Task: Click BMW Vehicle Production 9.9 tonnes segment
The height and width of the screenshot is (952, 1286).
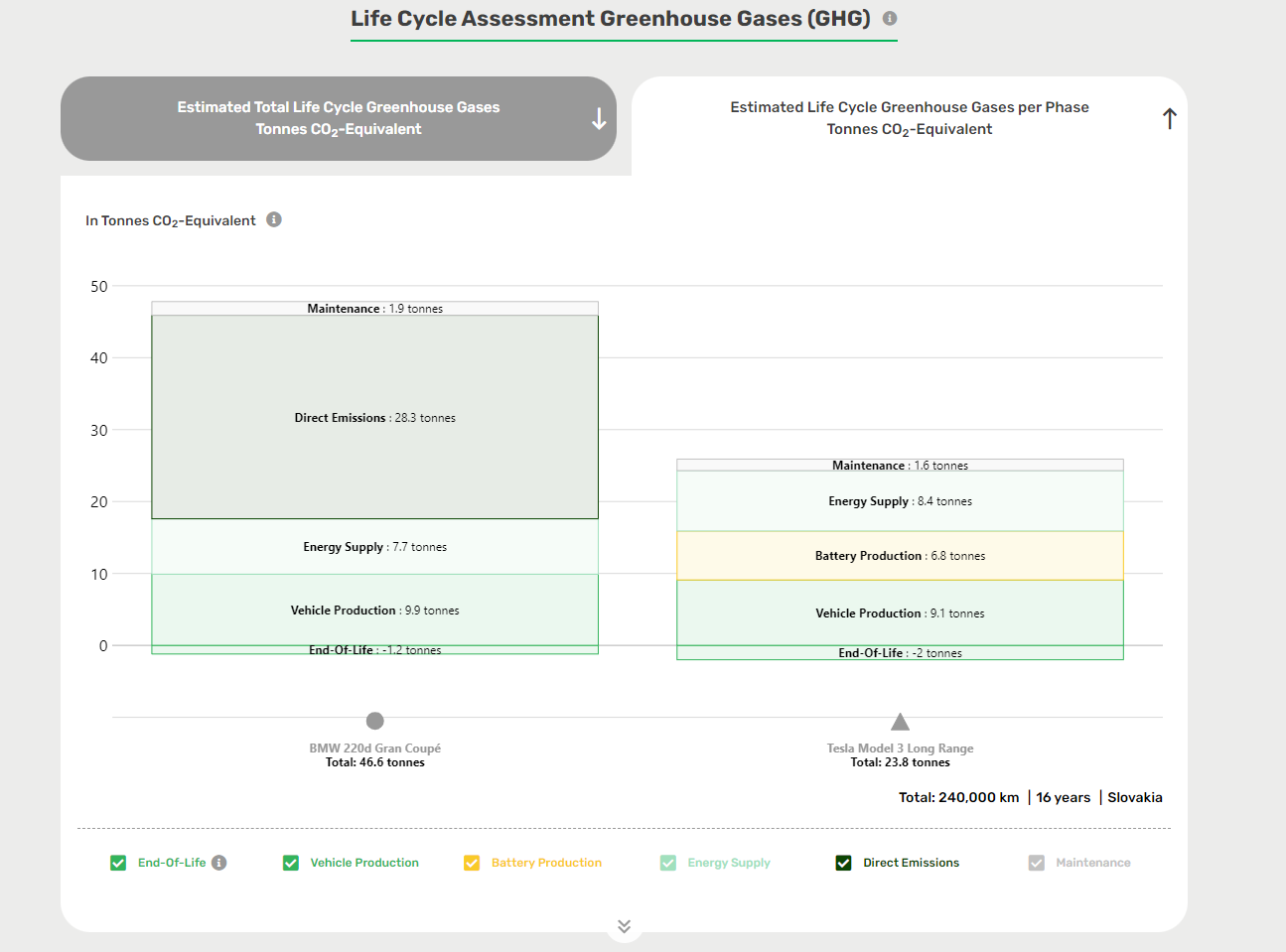Action: tap(374, 610)
